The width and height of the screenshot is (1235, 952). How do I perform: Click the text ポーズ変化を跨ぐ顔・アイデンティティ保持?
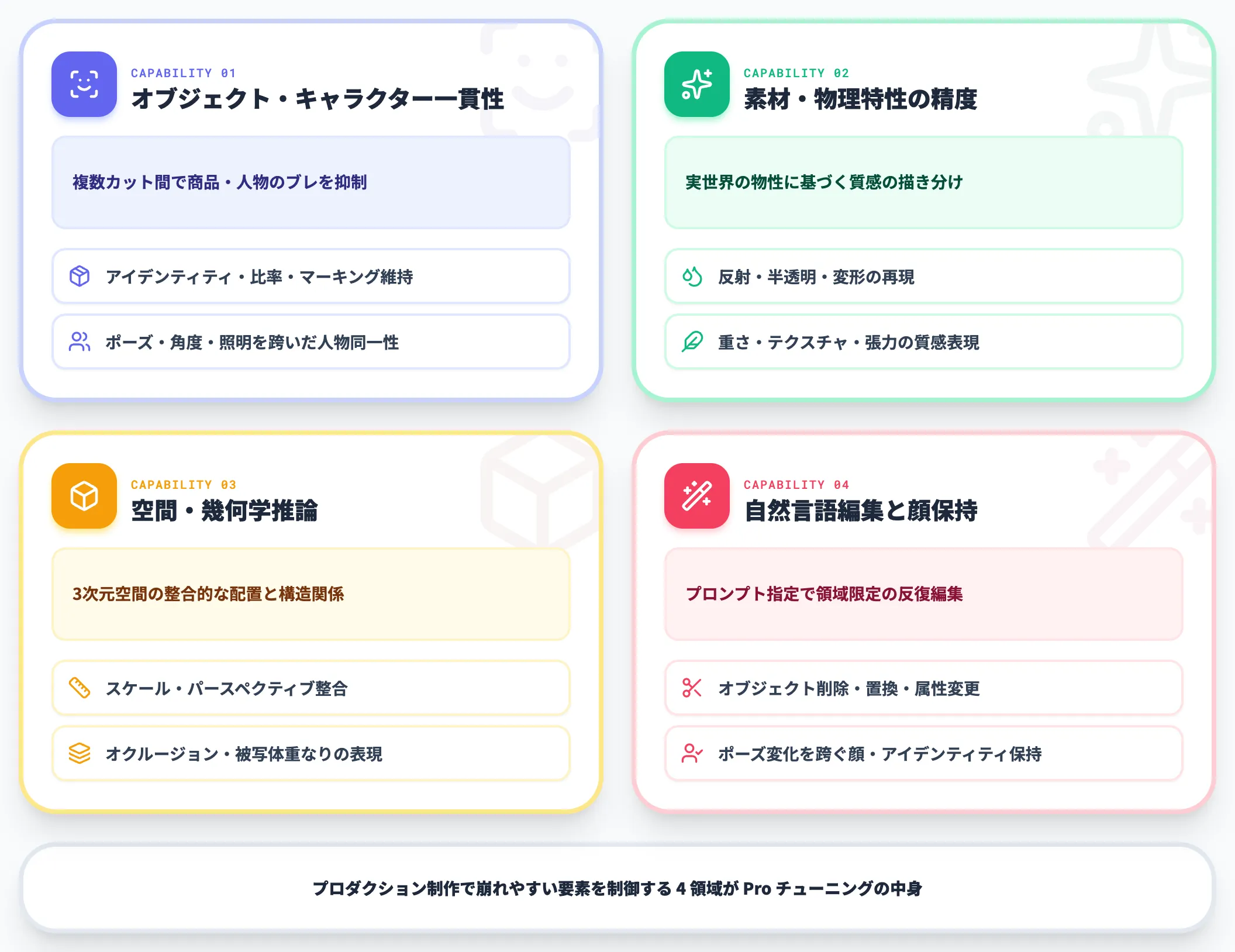880,754
